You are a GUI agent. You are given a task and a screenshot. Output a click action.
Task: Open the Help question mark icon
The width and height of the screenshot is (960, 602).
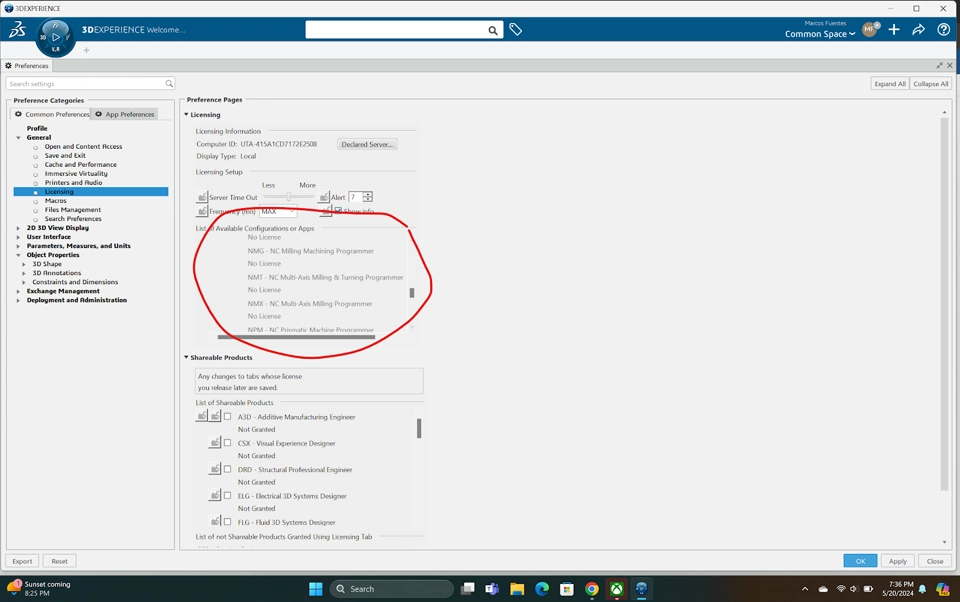(943, 29)
